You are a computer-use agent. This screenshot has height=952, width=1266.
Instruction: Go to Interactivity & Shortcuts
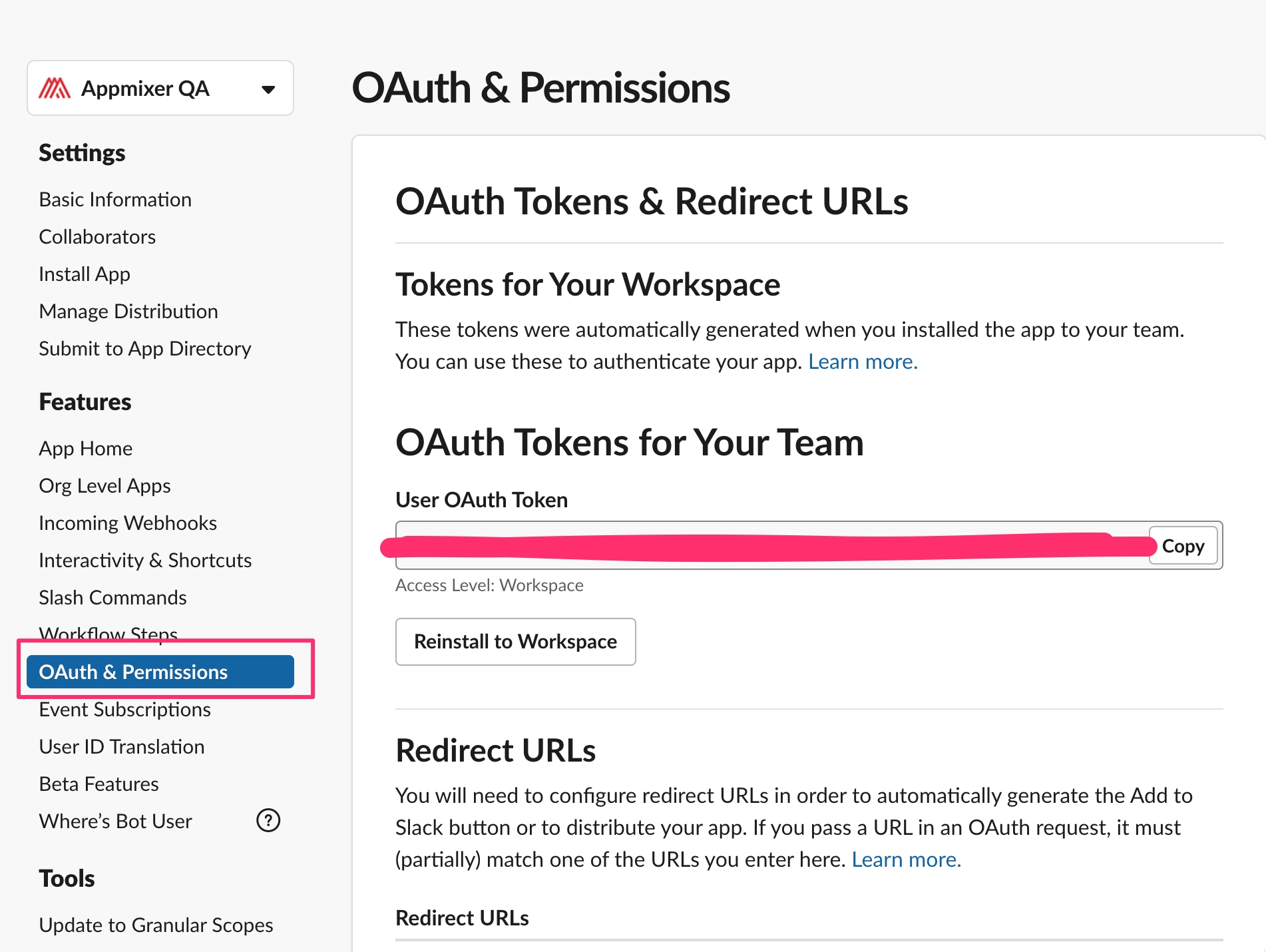pos(145,561)
